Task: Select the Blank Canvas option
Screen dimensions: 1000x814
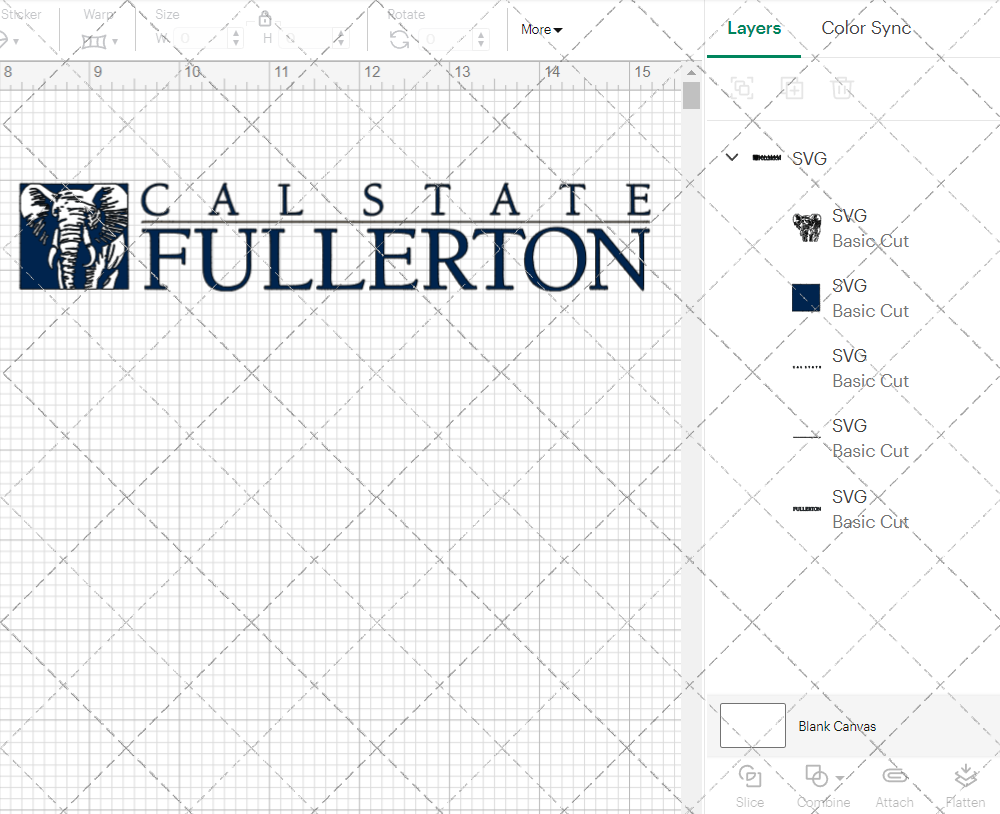Action: [x=838, y=726]
